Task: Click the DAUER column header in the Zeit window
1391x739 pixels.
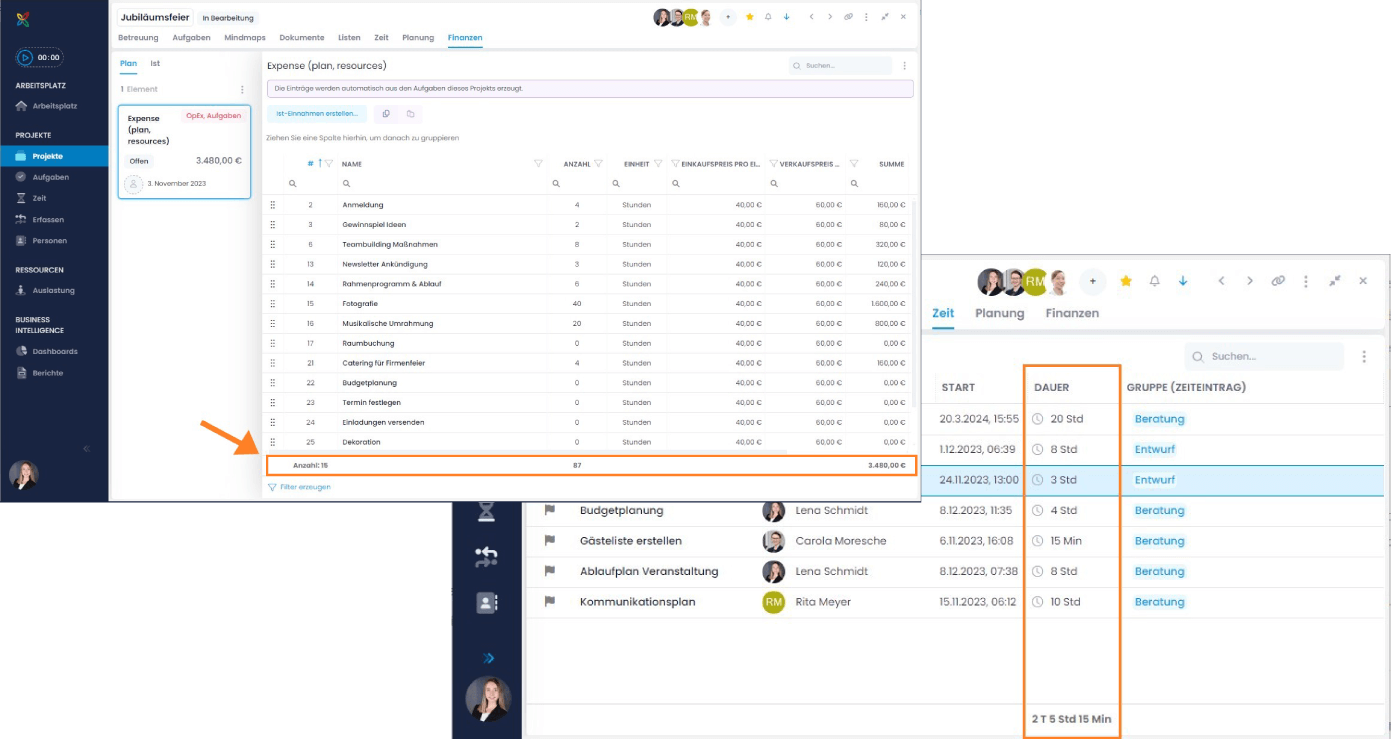Action: pos(1052,387)
